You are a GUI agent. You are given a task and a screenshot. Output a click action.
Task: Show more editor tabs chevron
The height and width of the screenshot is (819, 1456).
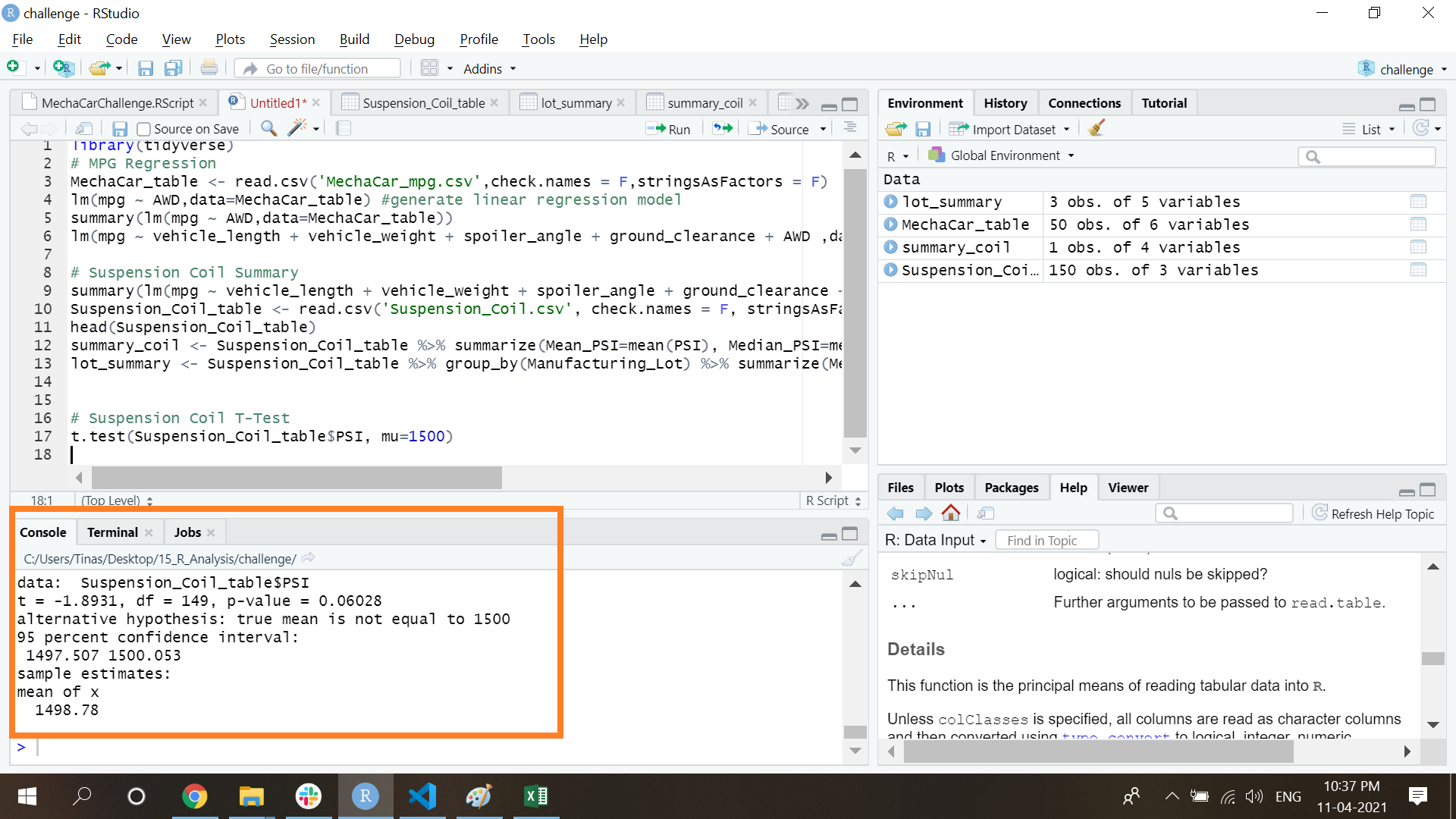click(802, 103)
